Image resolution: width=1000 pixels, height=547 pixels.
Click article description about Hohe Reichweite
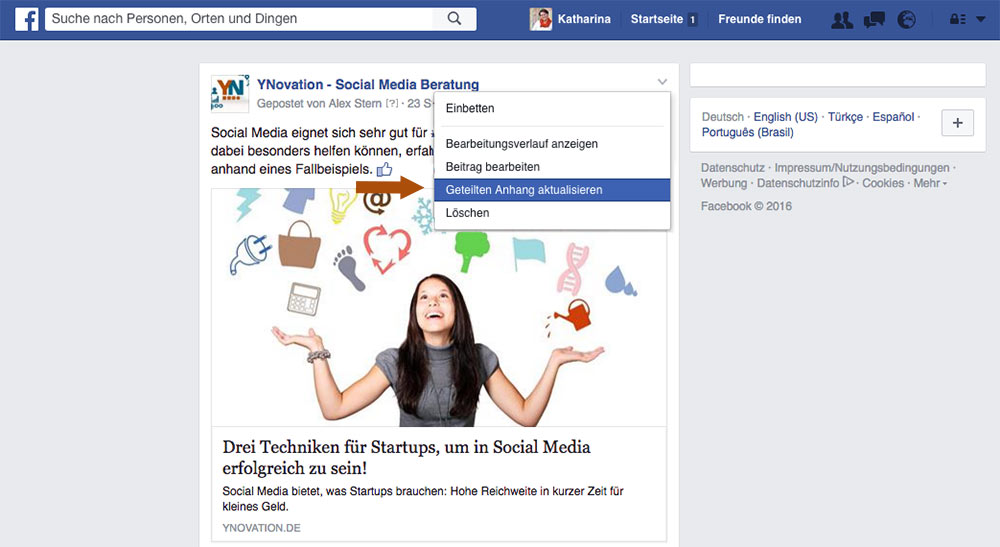[x=423, y=499]
